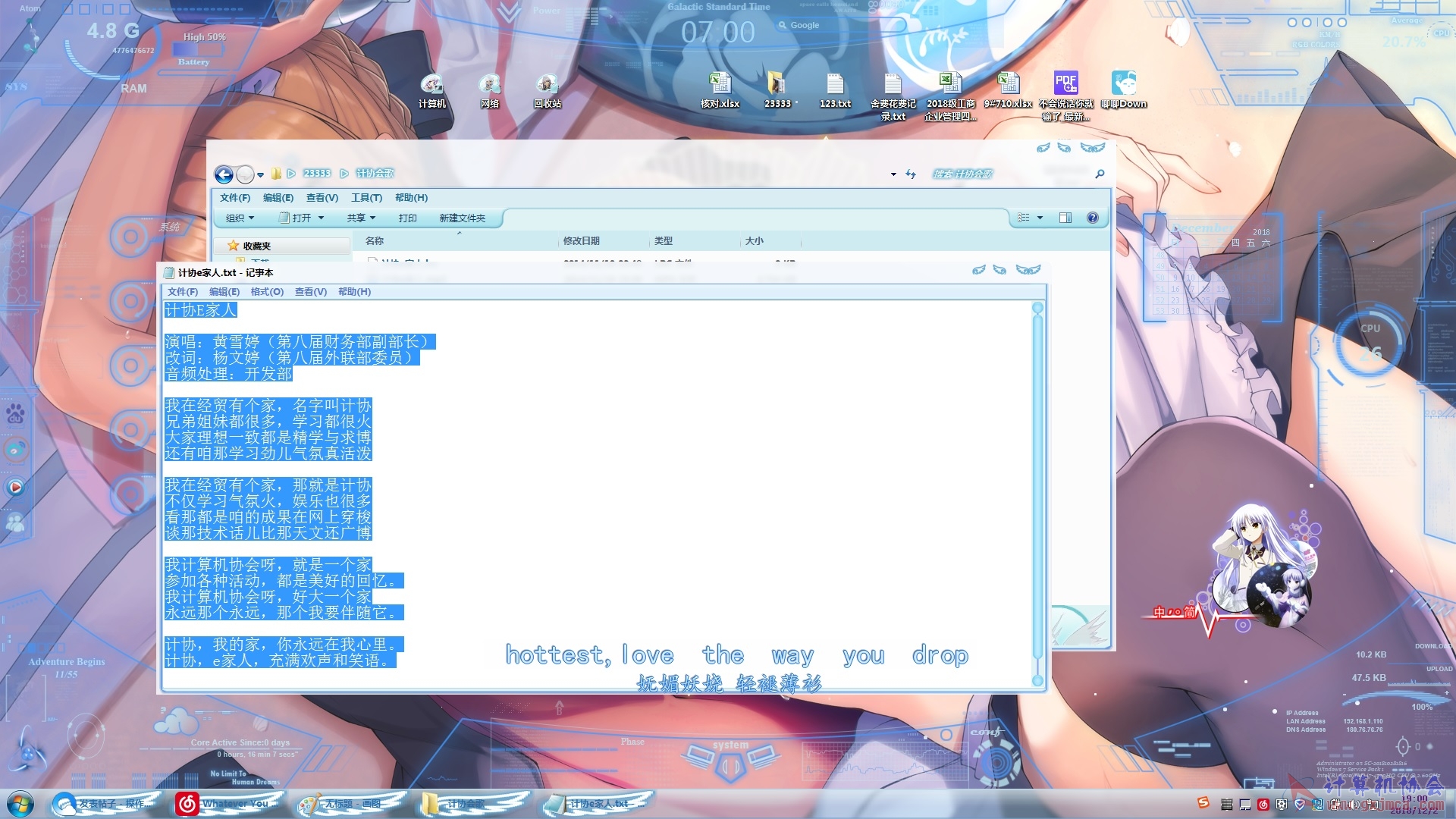Screen dimensions: 1456x819
Task: Select the 舍费花费记录.txt desktop file
Action: (893, 96)
